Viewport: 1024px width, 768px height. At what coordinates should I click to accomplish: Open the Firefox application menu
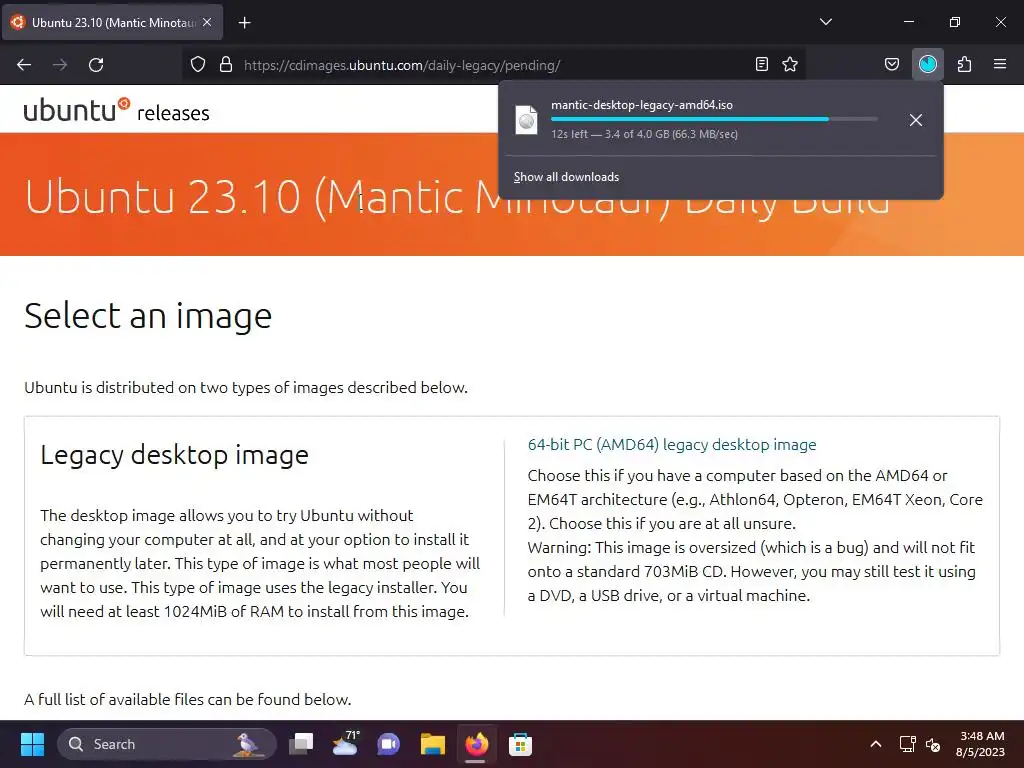click(1000, 64)
